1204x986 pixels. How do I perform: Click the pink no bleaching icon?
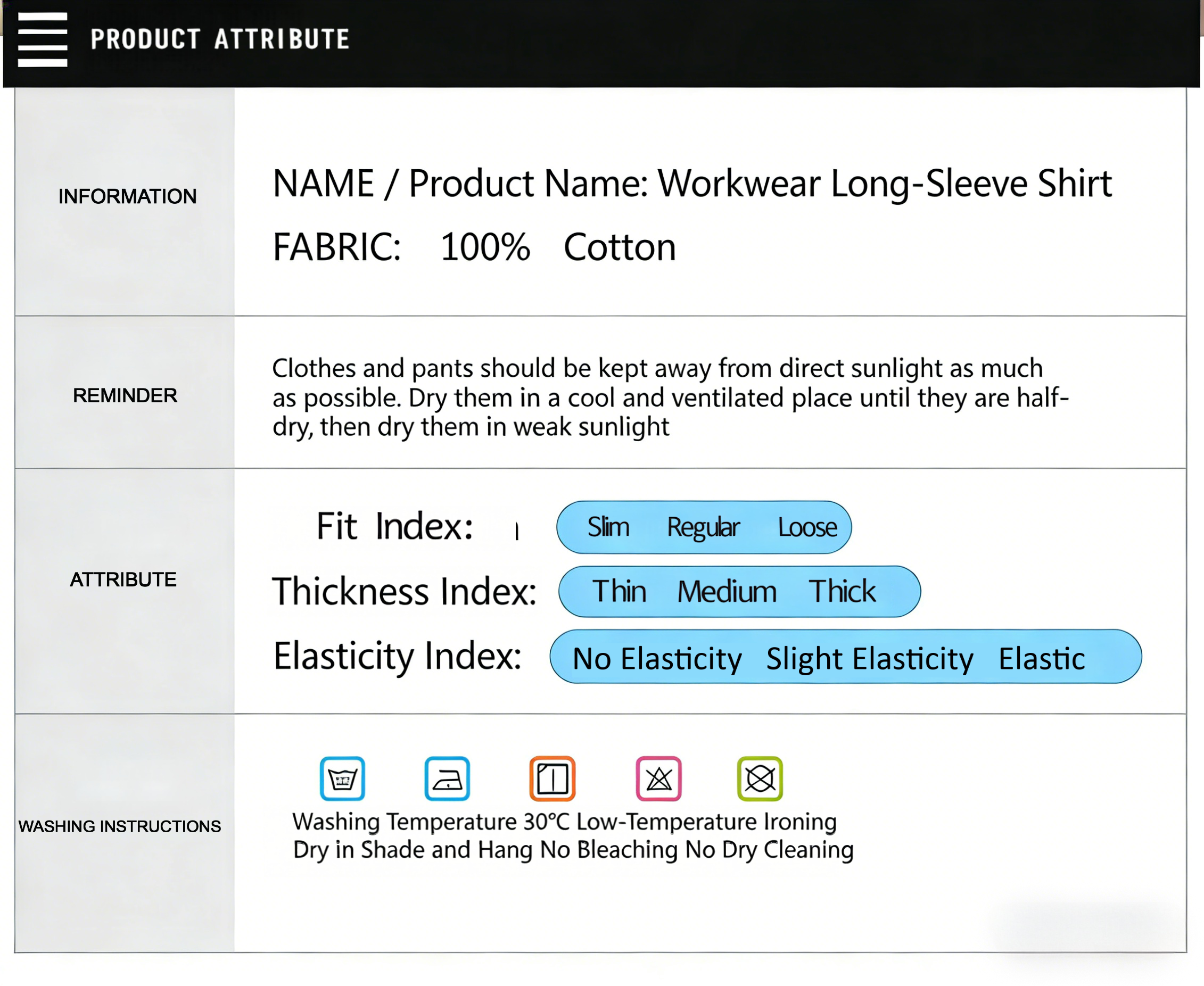(658, 778)
